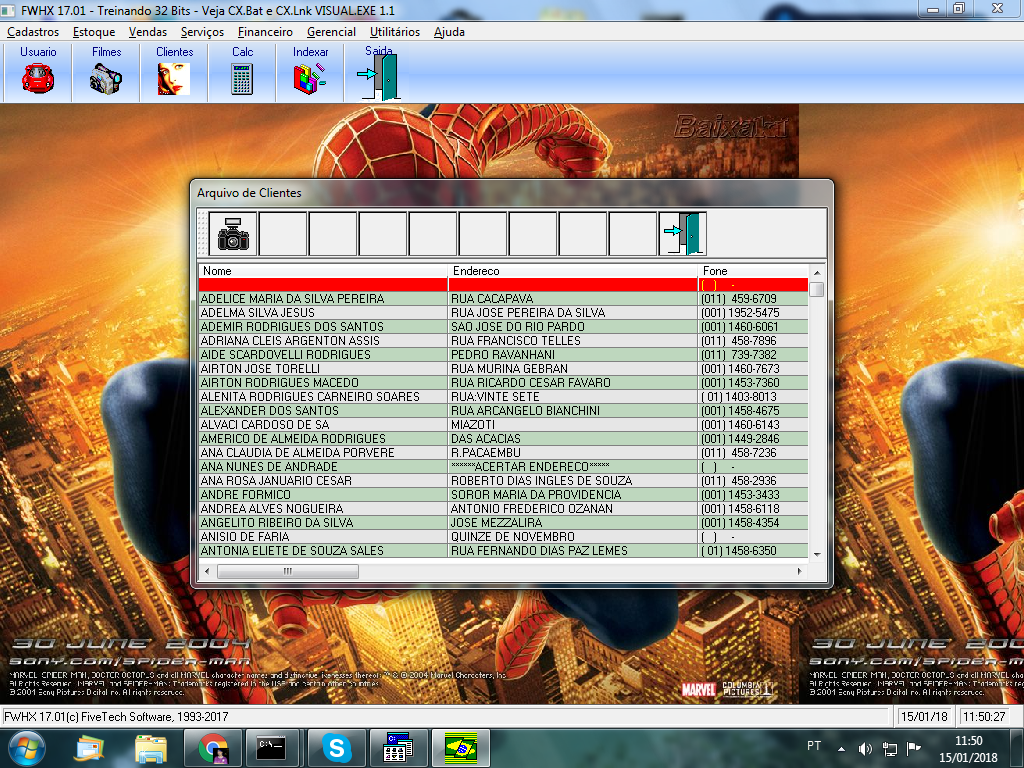
Task: Open the command prompt taskbar icon
Action: click(271, 748)
